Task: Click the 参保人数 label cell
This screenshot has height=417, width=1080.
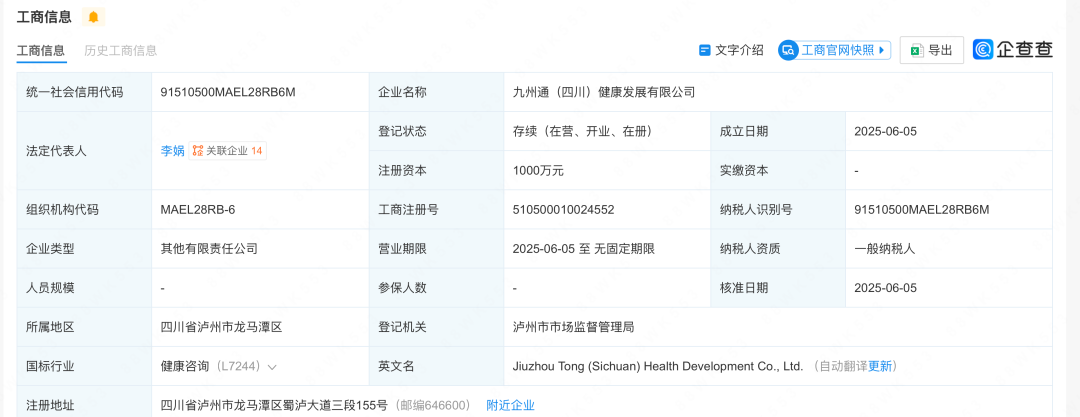Action: pos(437,288)
